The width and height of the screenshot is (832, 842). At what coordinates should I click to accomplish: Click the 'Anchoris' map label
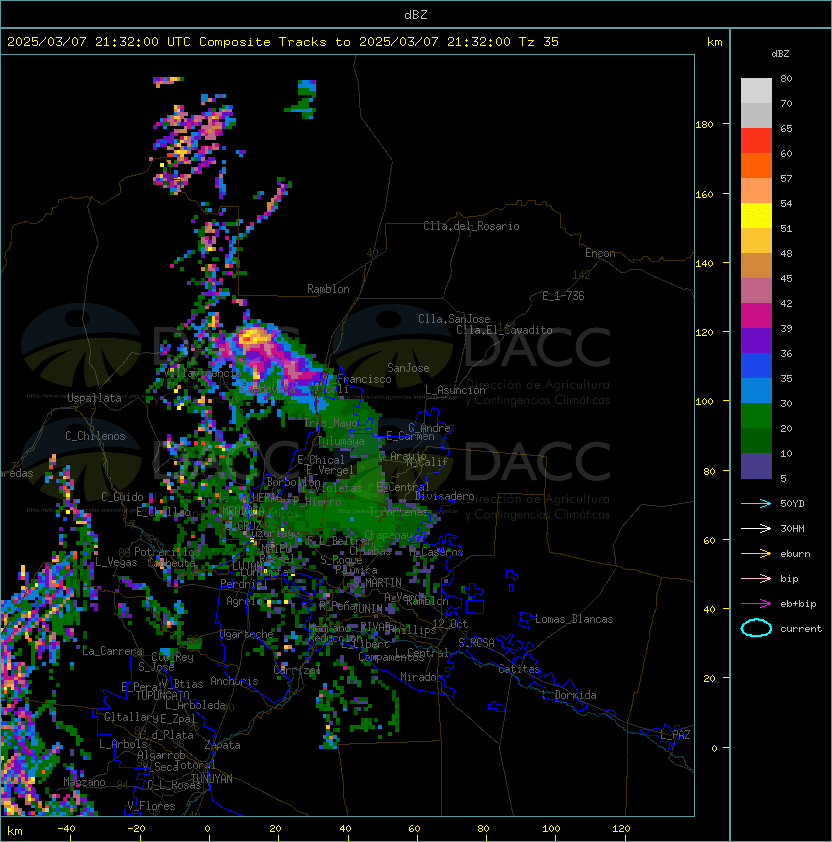pyautogui.click(x=234, y=681)
